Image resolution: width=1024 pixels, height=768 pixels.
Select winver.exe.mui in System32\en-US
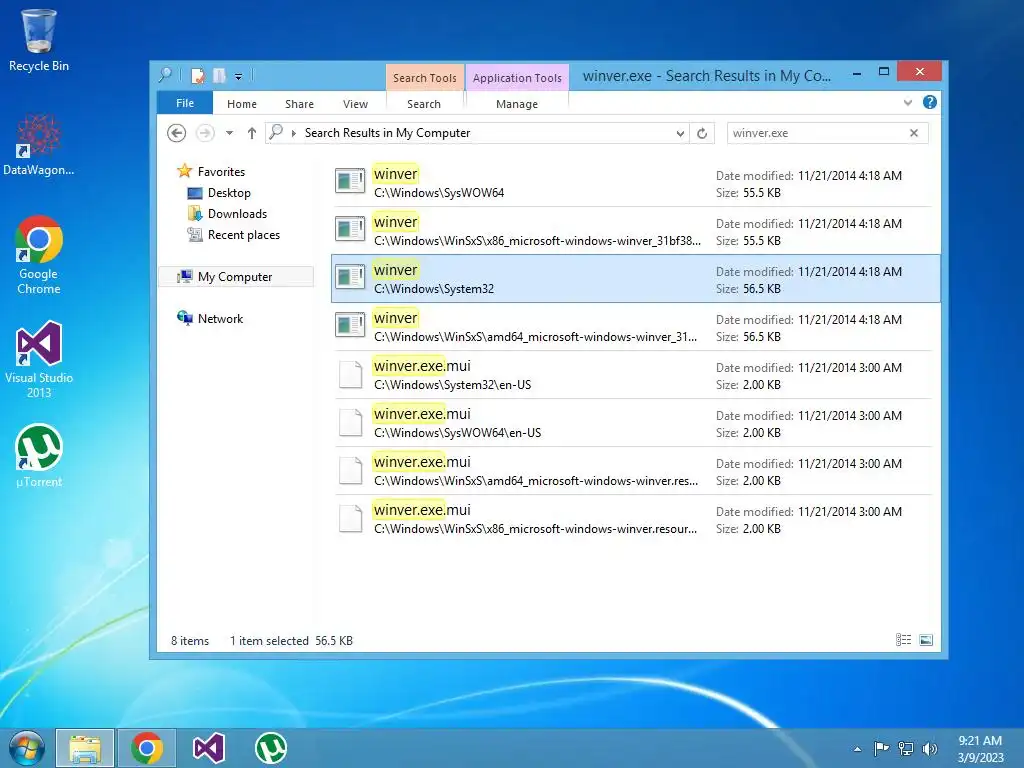633,375
